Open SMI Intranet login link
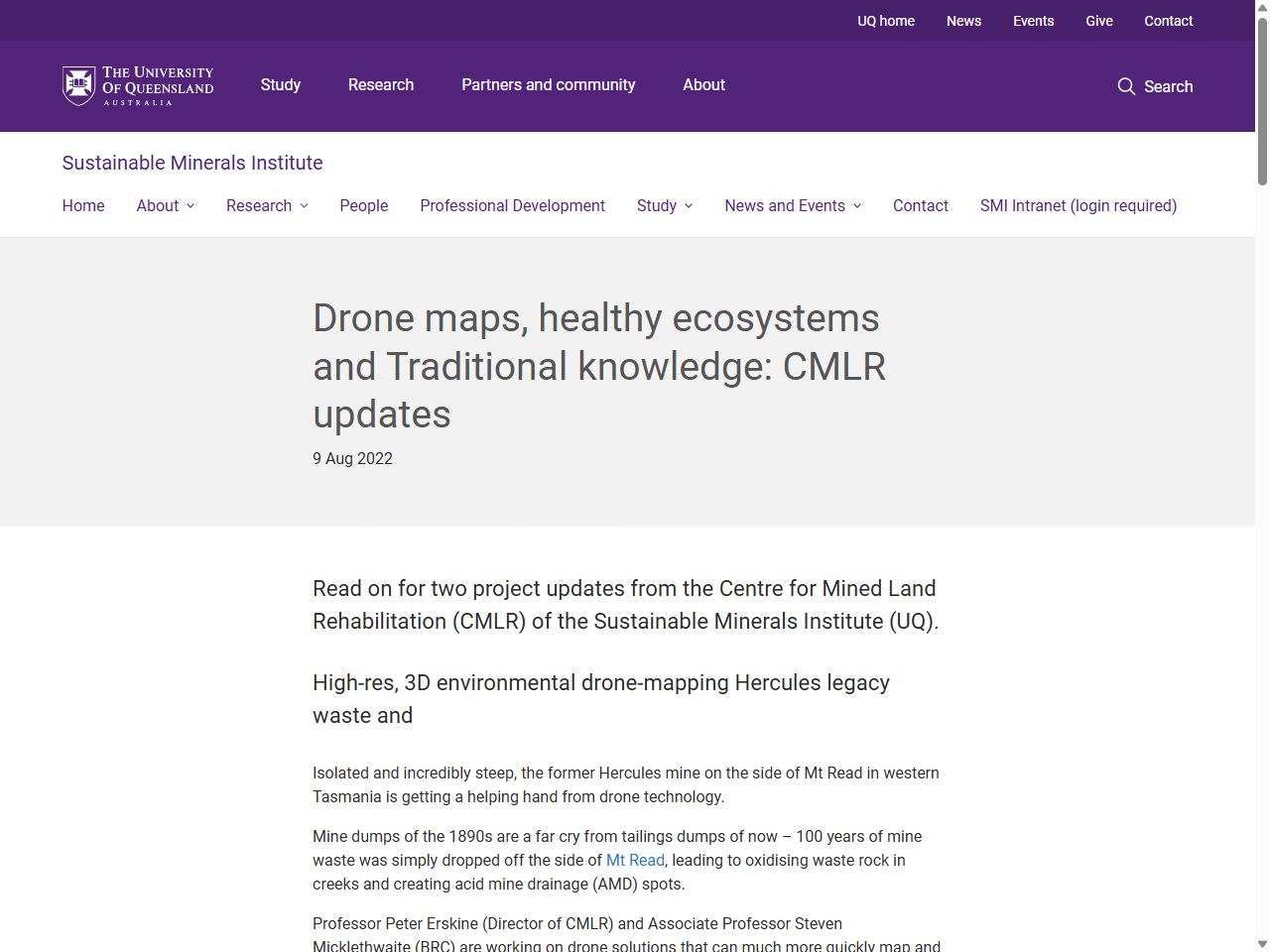 [x=1079, y=206]
